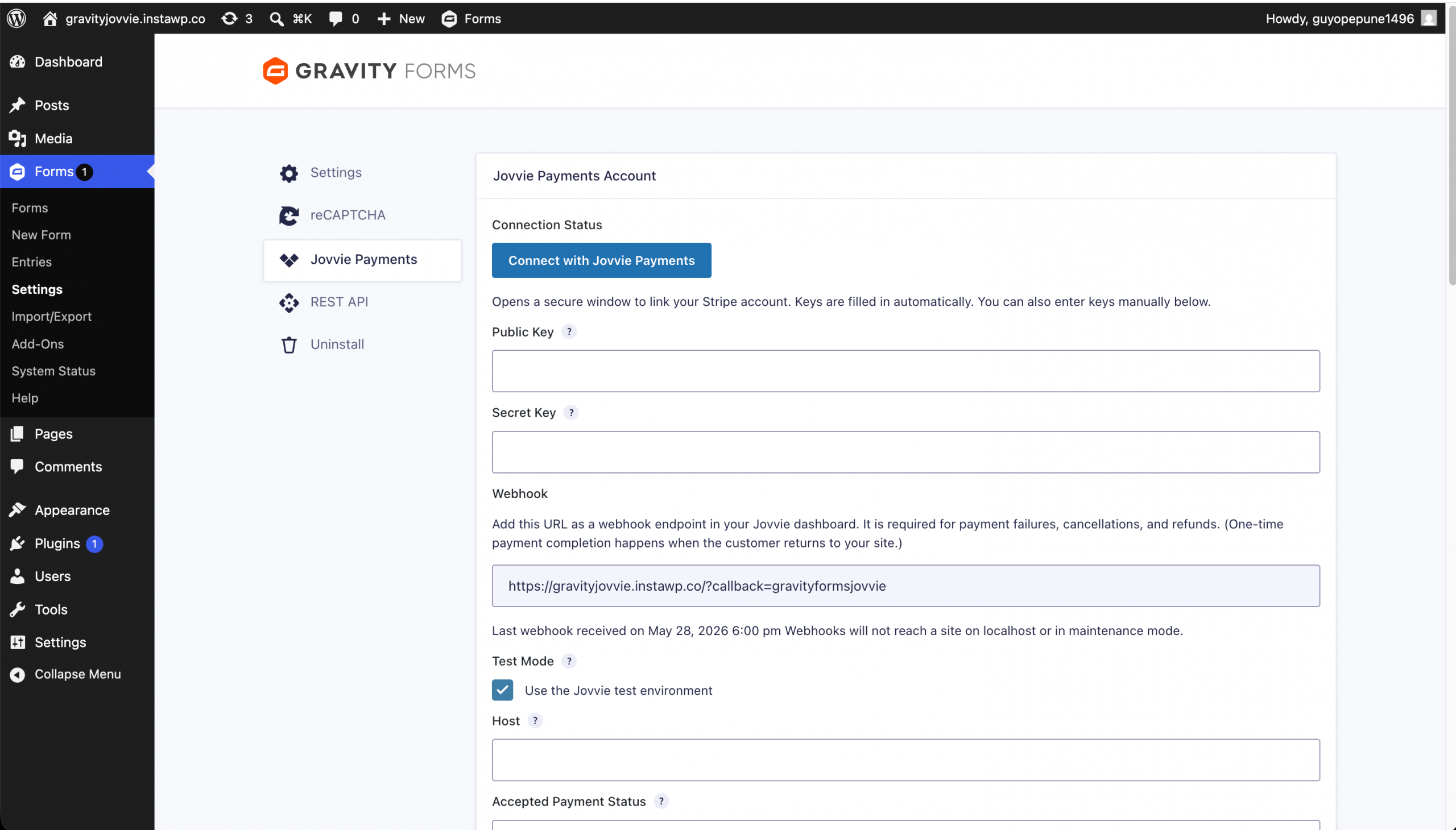Click the Dashboard gauge icon

(x=18, y=61)
